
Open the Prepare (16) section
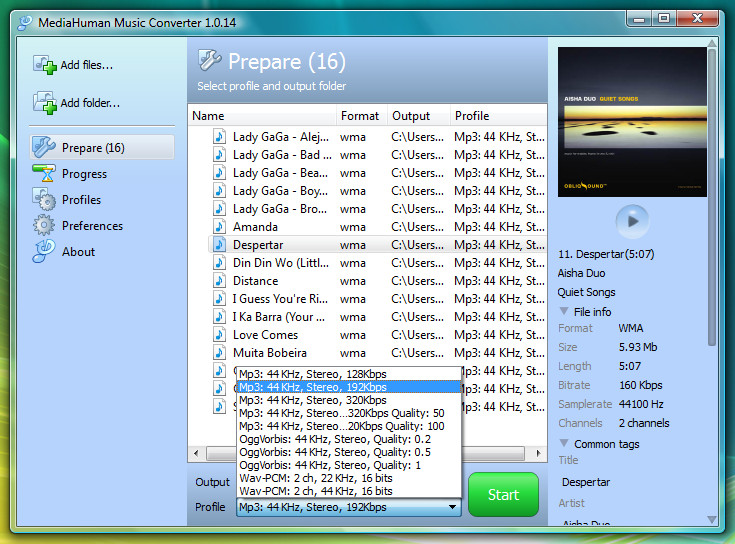[x=102, y=148]
